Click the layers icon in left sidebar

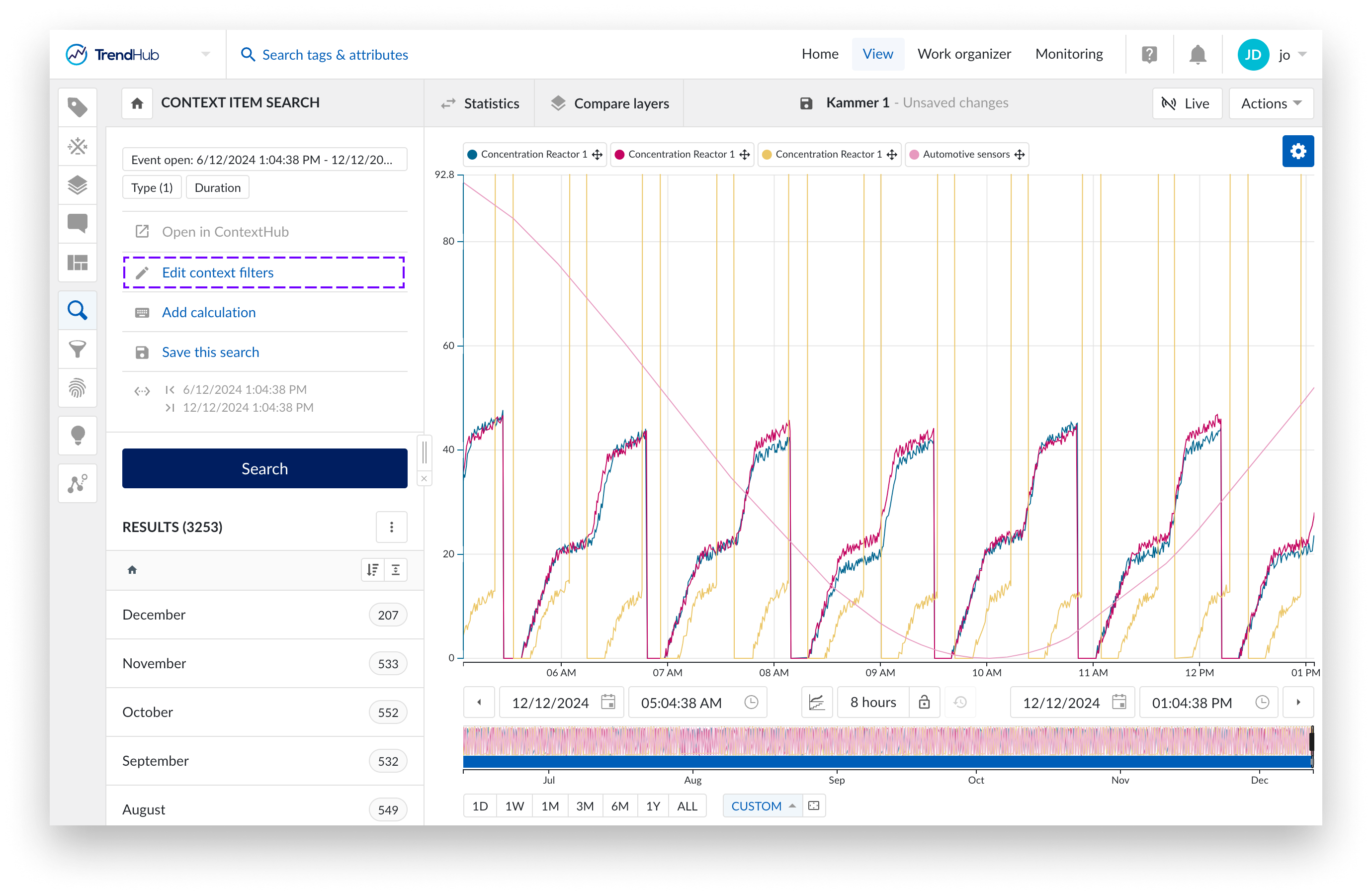[x=77, y=185]
